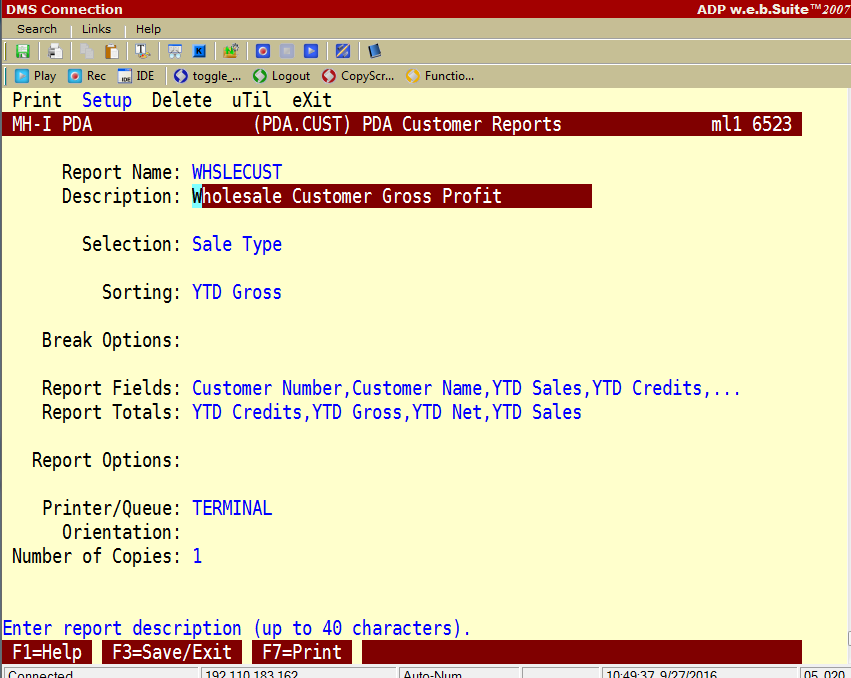Viewport: 851px width, 678px height.
Task: Click the F3=Save/Exit function key button
Action: tap(172, 652)
